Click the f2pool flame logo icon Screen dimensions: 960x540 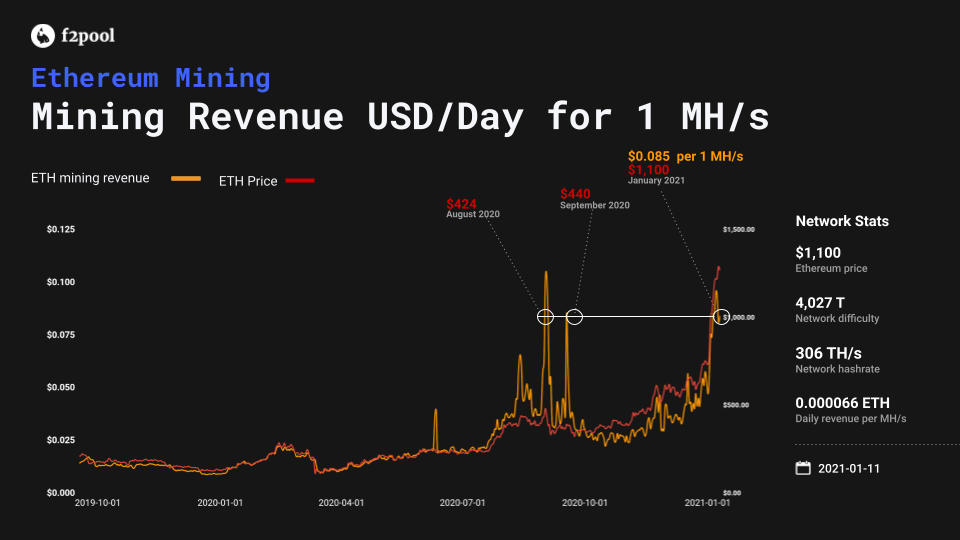(43, 36)
